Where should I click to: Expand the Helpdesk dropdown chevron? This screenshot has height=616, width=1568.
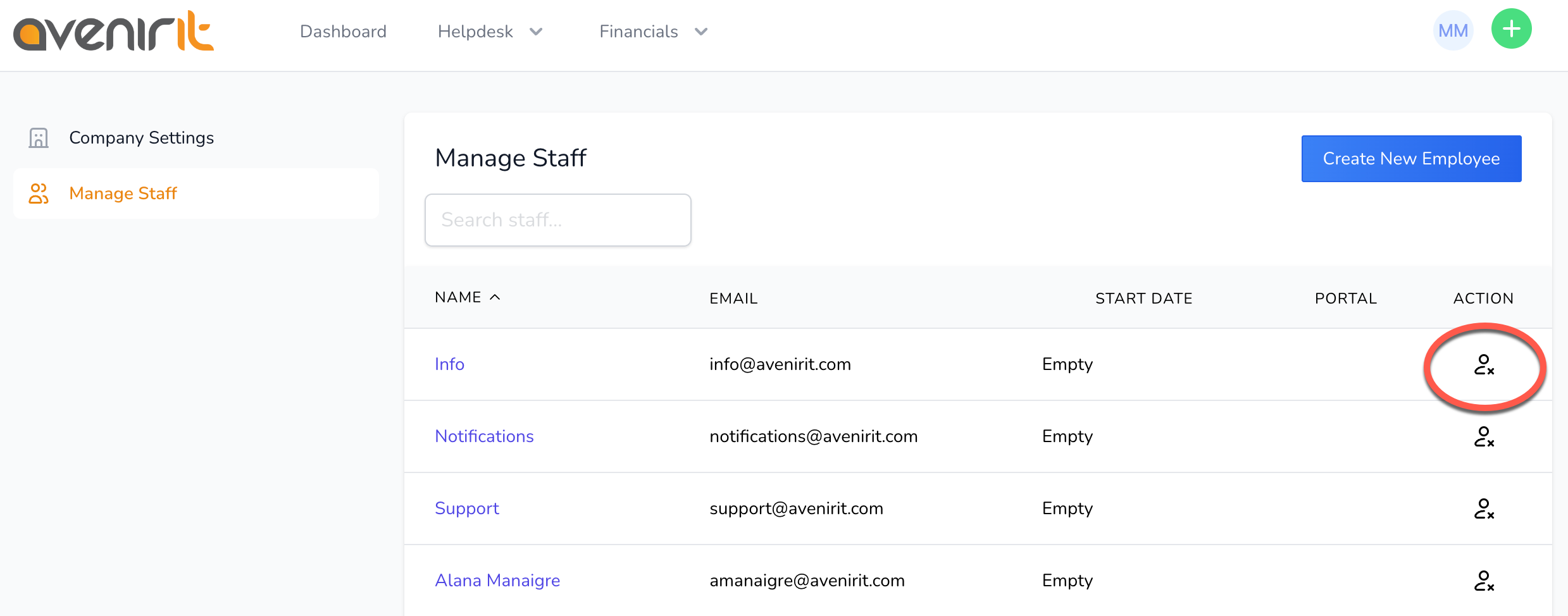[x=536, y=32]
